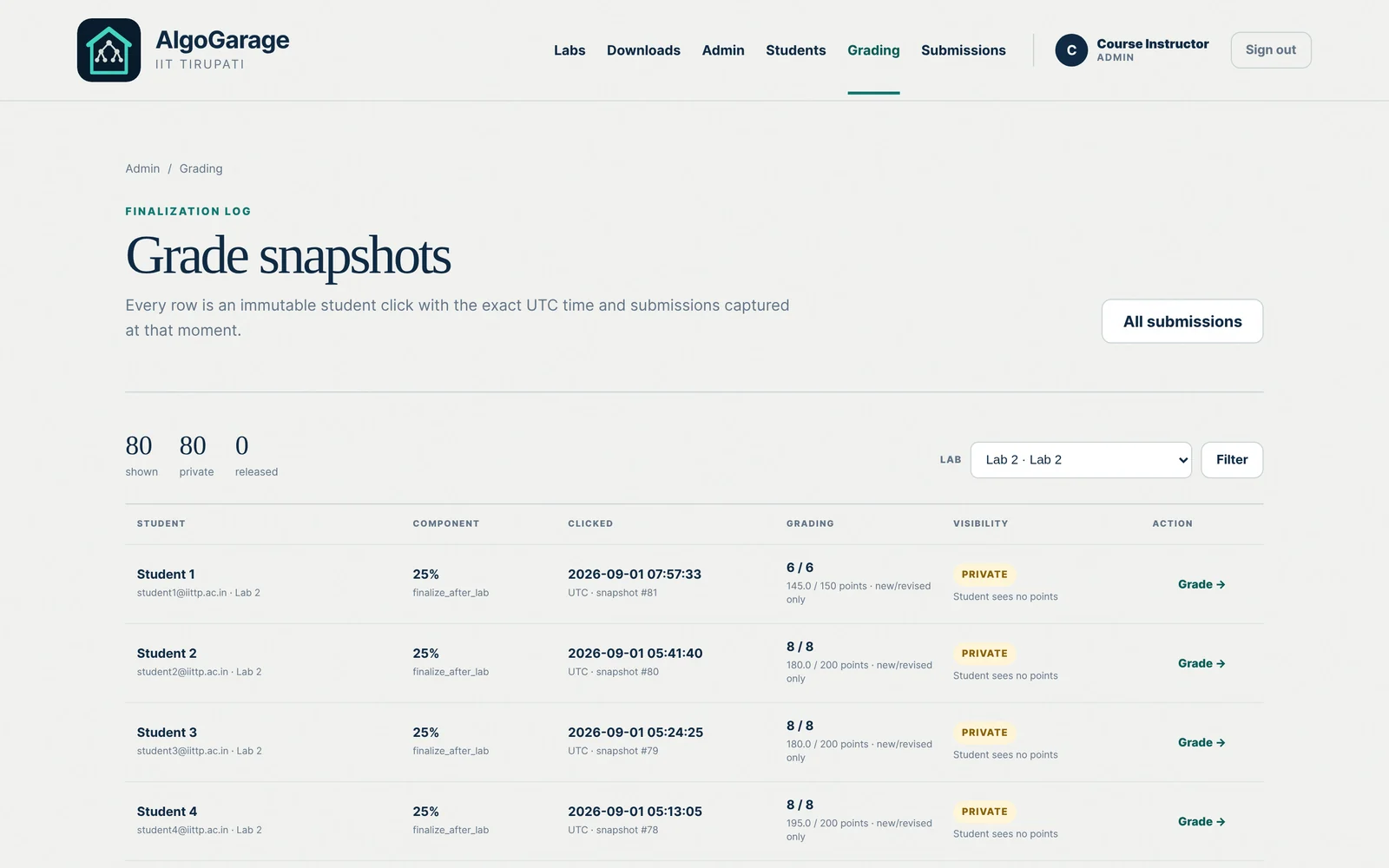Click timestamp 2026-09-01 05:24:25

(635, 732)
